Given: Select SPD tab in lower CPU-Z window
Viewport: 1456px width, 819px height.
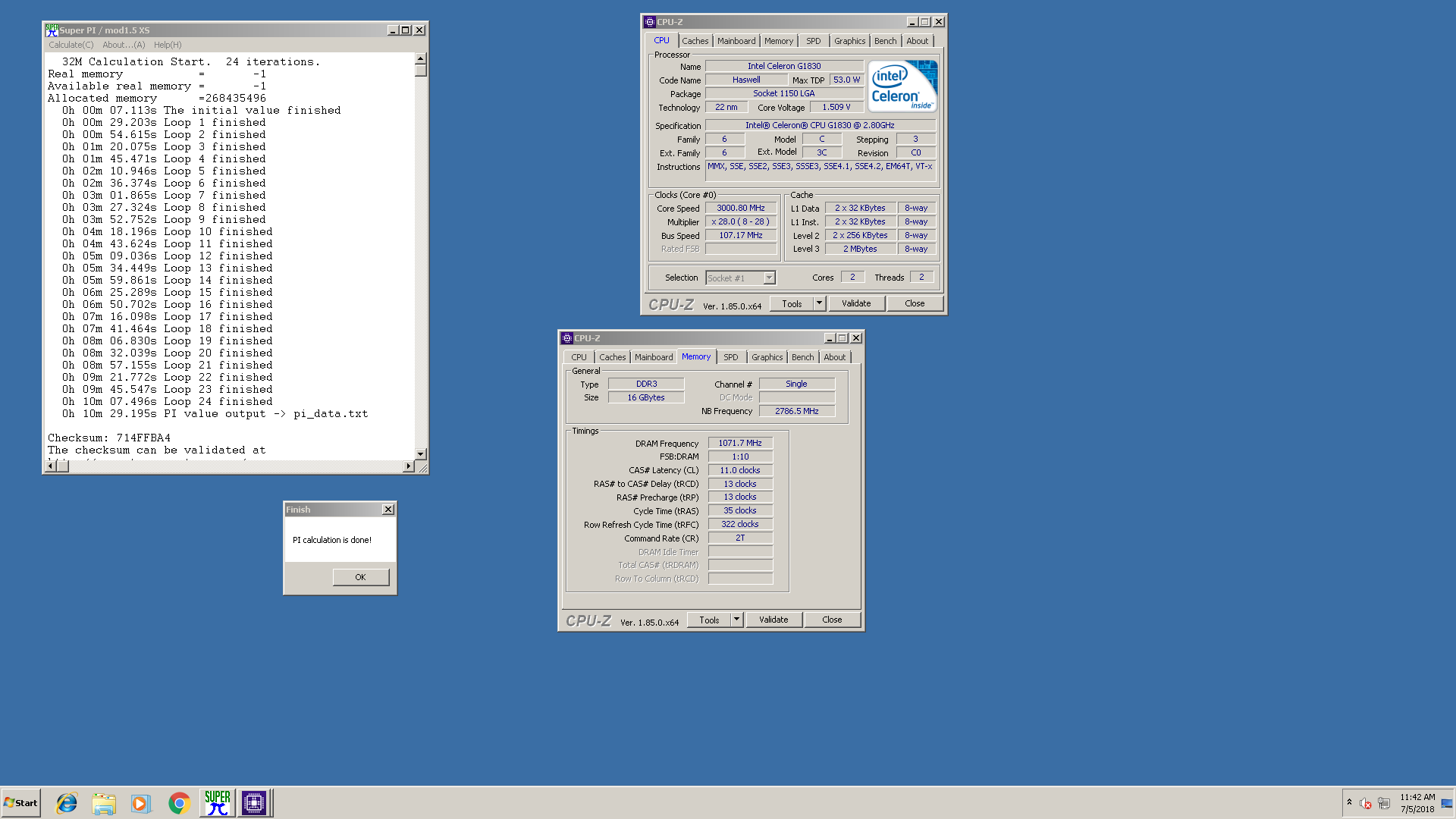Looking at the screenshot, I should click(731, 357).
